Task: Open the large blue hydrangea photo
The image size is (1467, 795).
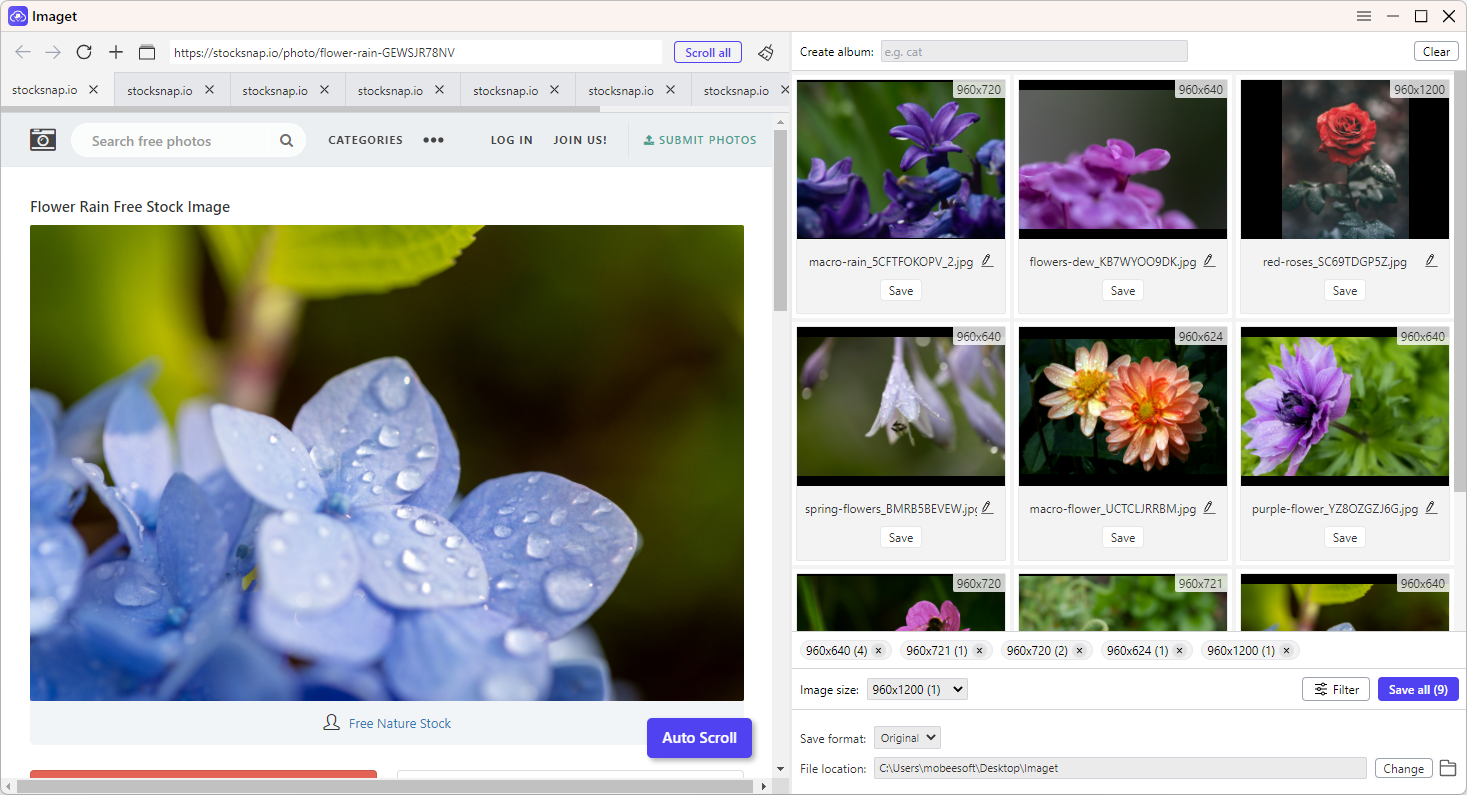Action: 387,463
